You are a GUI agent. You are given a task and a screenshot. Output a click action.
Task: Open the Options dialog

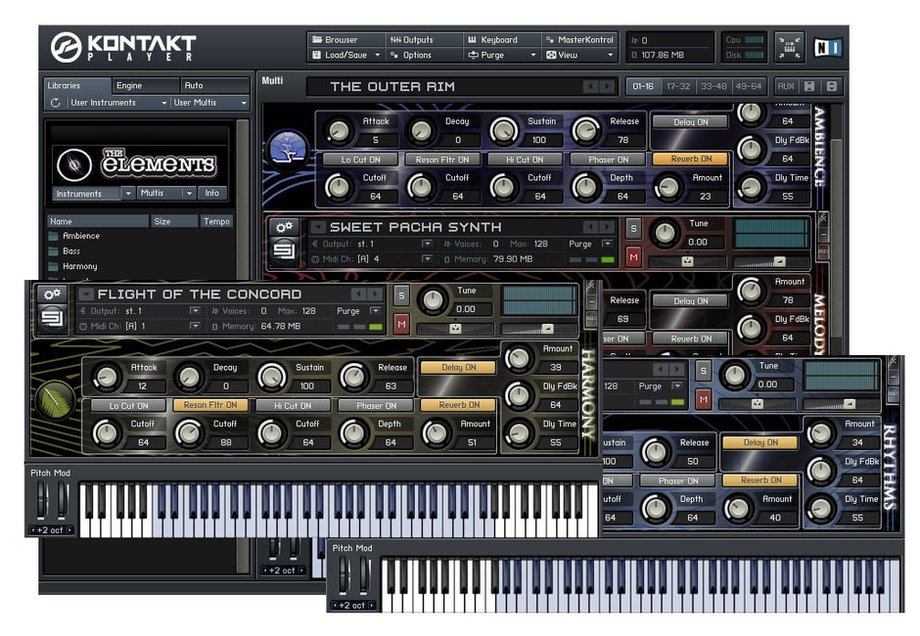tap(412, 55)
